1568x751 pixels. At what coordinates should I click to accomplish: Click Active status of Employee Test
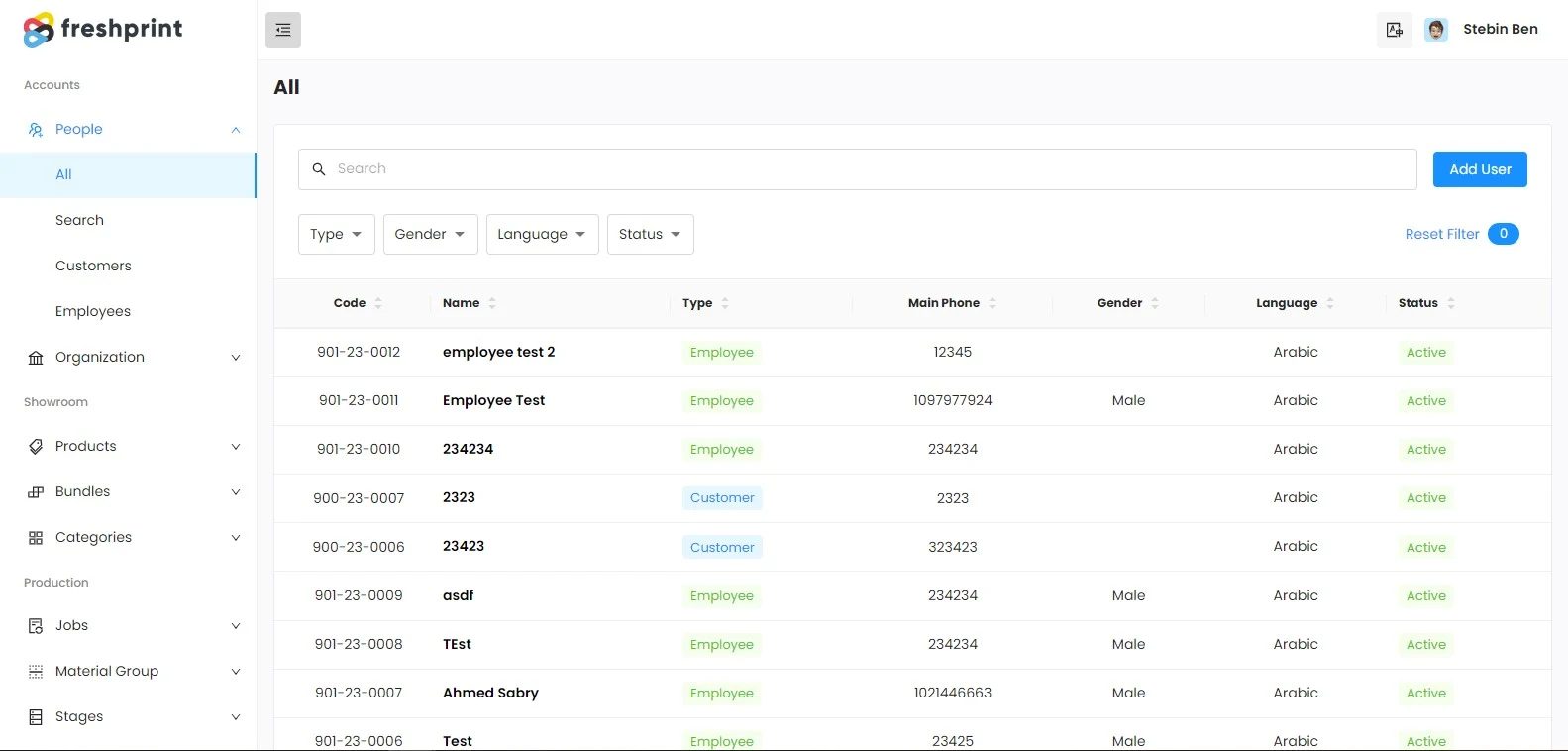pos(1426,401)
